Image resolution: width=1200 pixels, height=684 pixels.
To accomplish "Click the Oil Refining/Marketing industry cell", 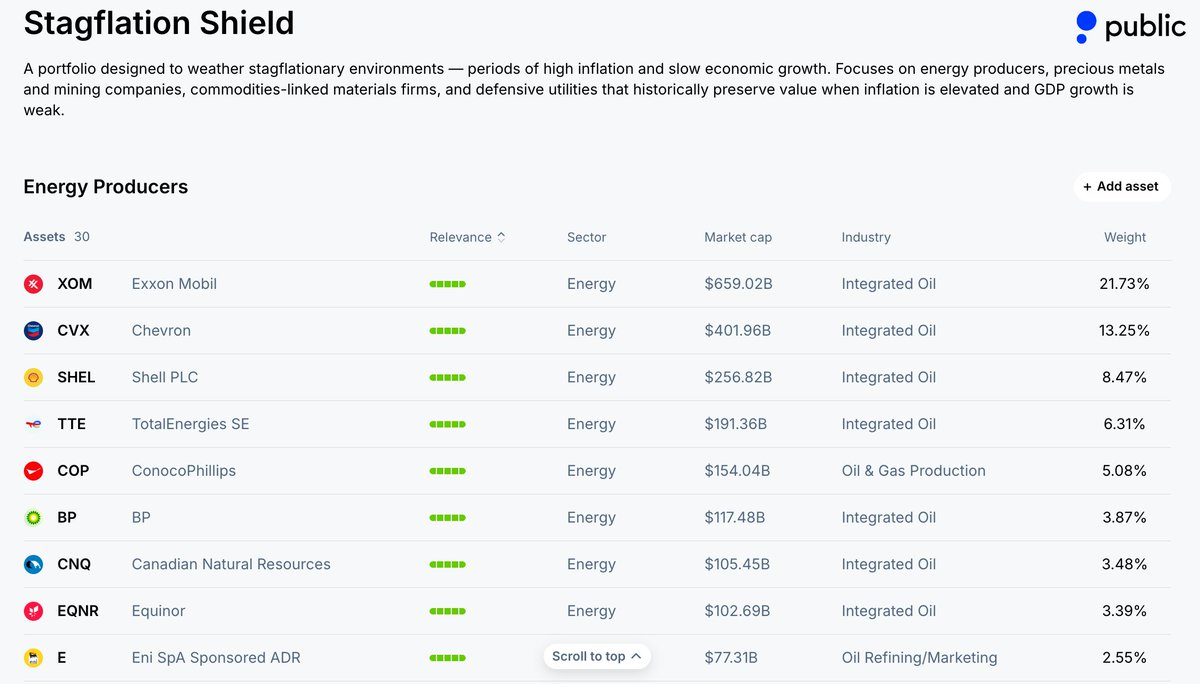I will tap(920, 658).
